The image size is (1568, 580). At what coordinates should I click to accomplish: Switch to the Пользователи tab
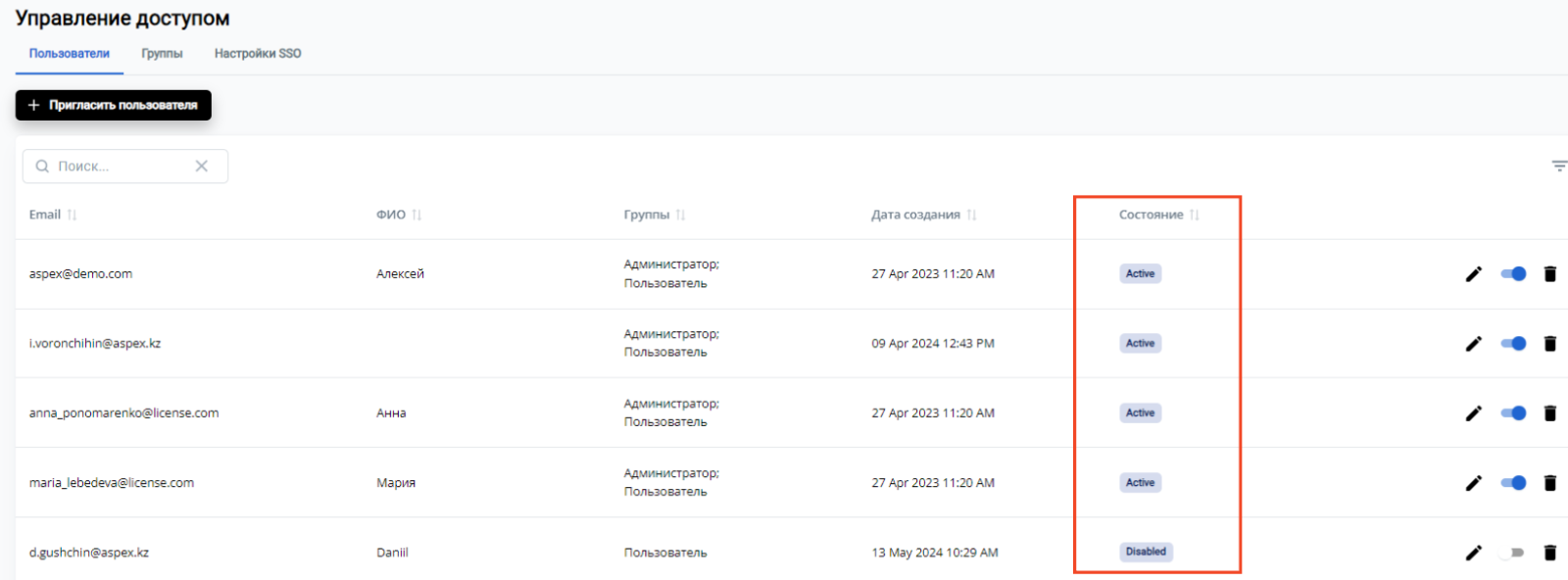pos(70,54)
